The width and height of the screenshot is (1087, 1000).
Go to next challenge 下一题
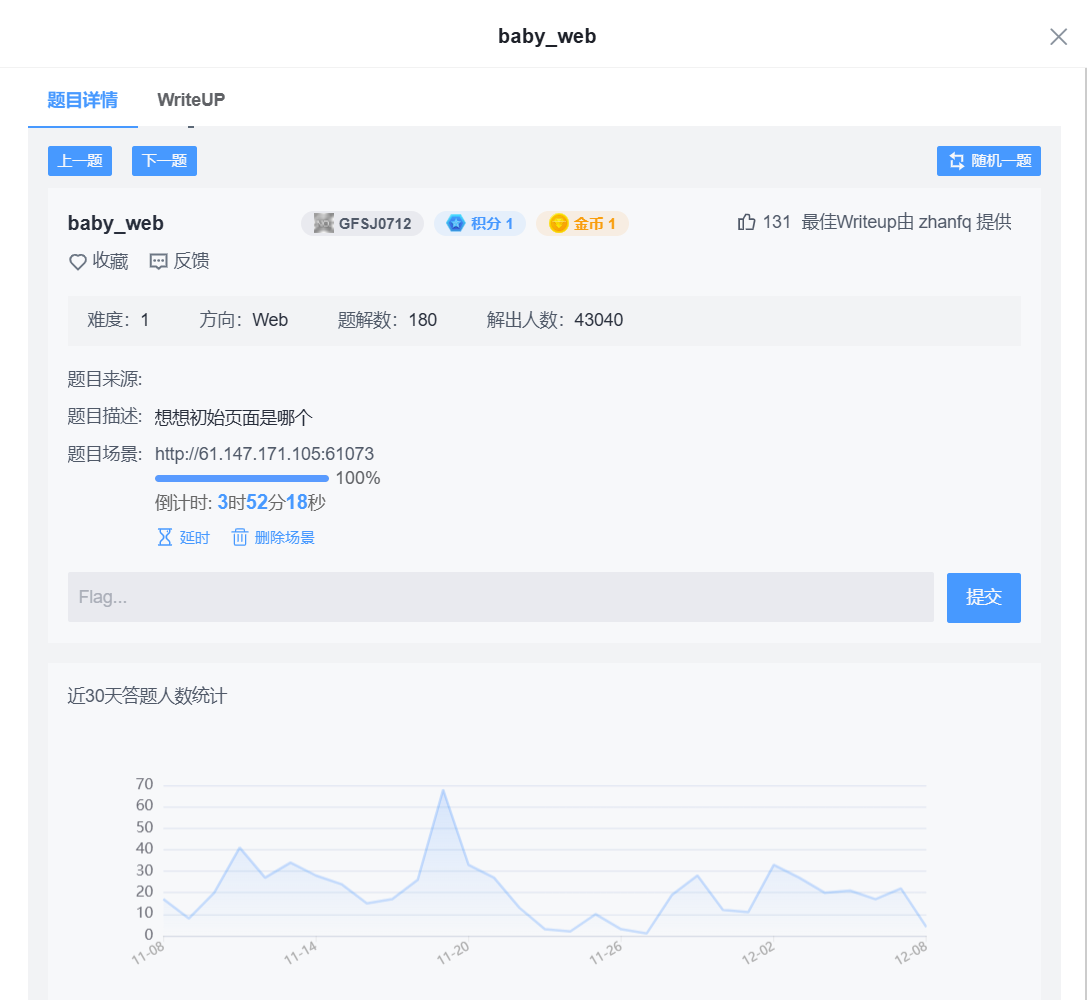point(164,161)
